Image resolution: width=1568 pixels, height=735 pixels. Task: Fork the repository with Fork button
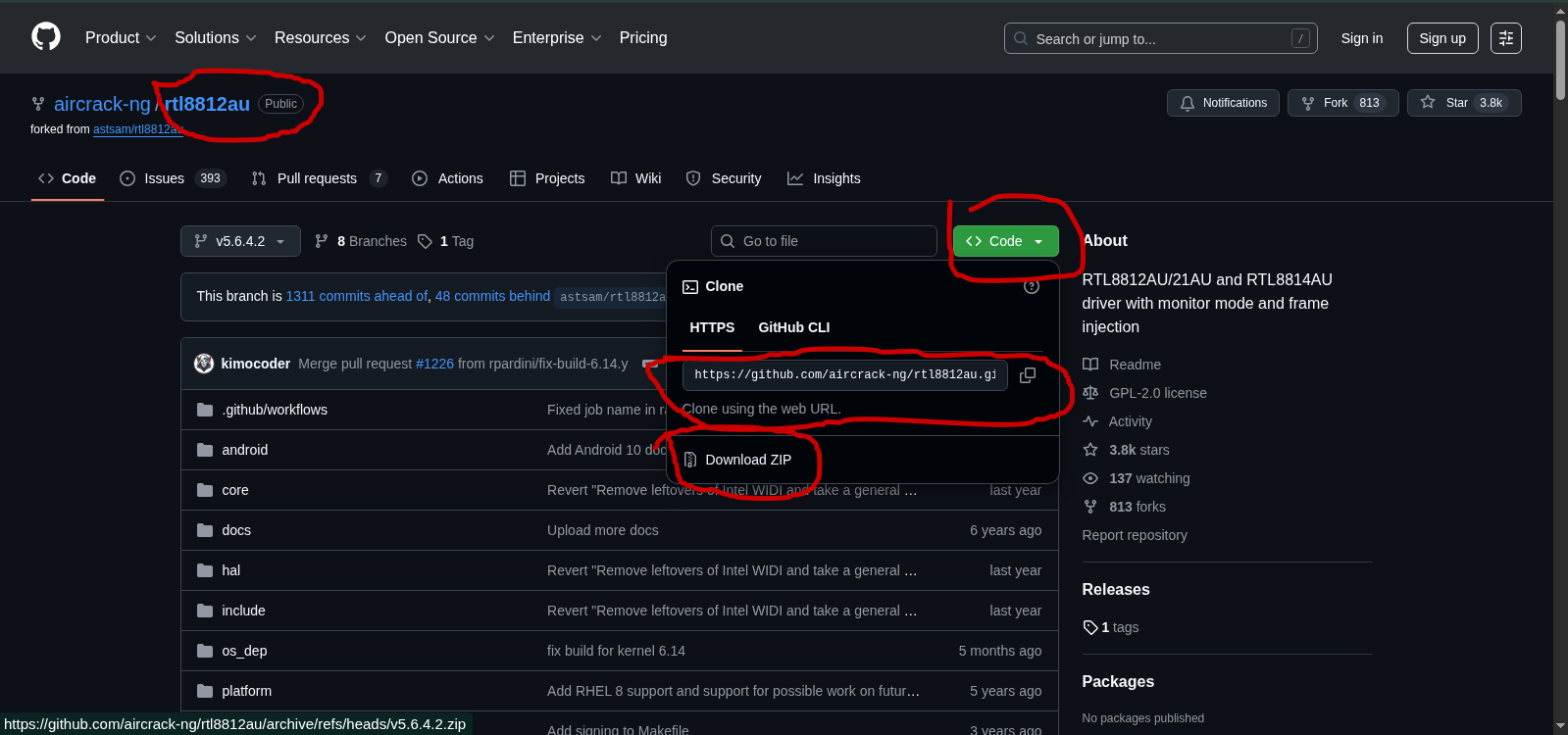1342,103
